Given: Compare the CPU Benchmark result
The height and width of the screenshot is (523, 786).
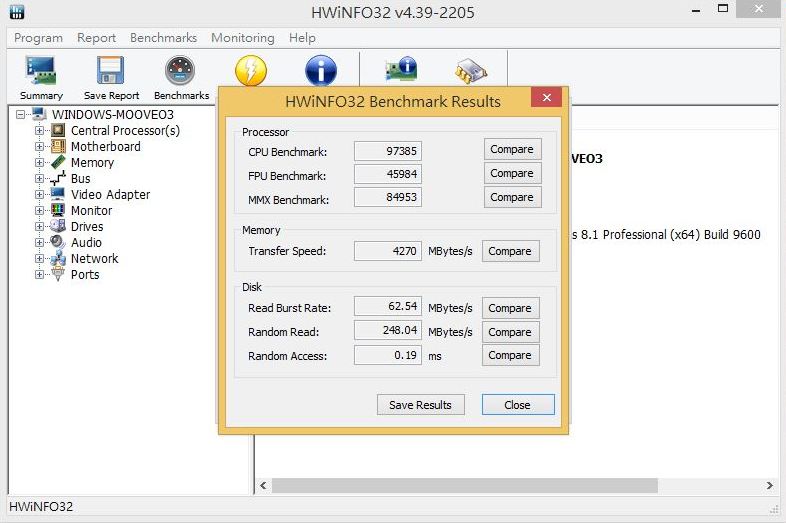Looking at the screenshot, I should 512,149.
